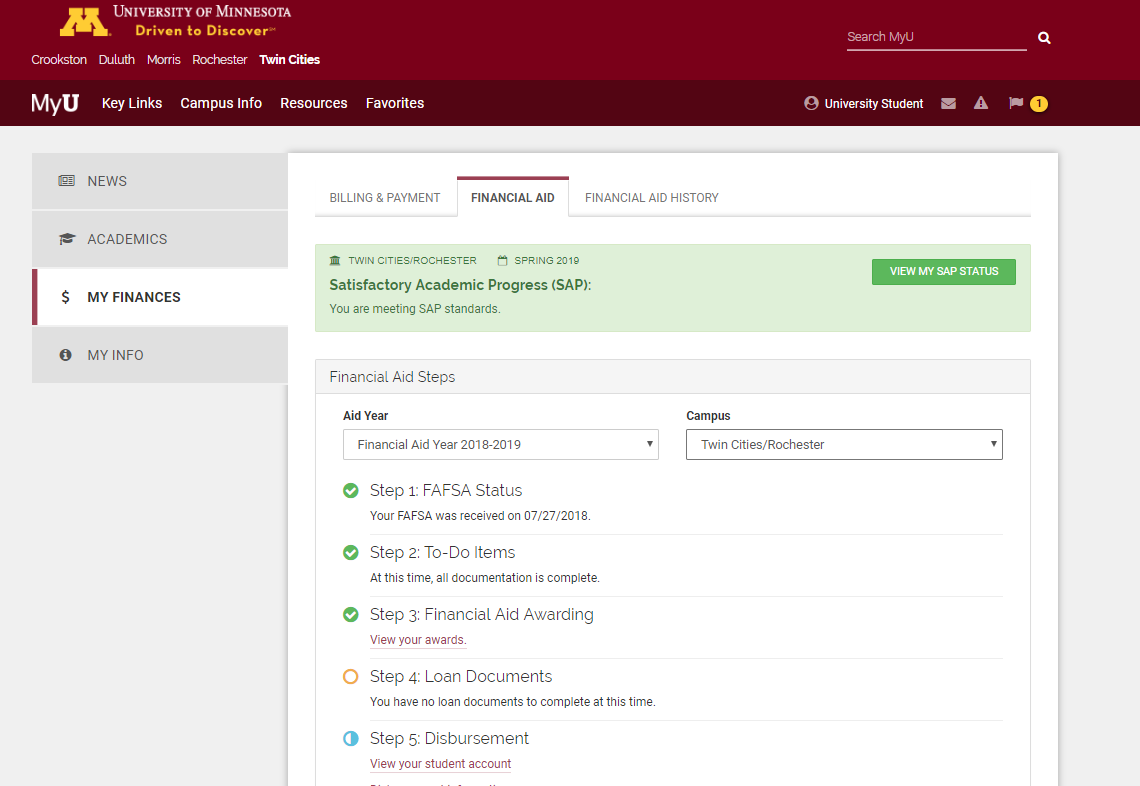Open the mail envelope icon
The image size is (1140, 786).
pos(948,103)
